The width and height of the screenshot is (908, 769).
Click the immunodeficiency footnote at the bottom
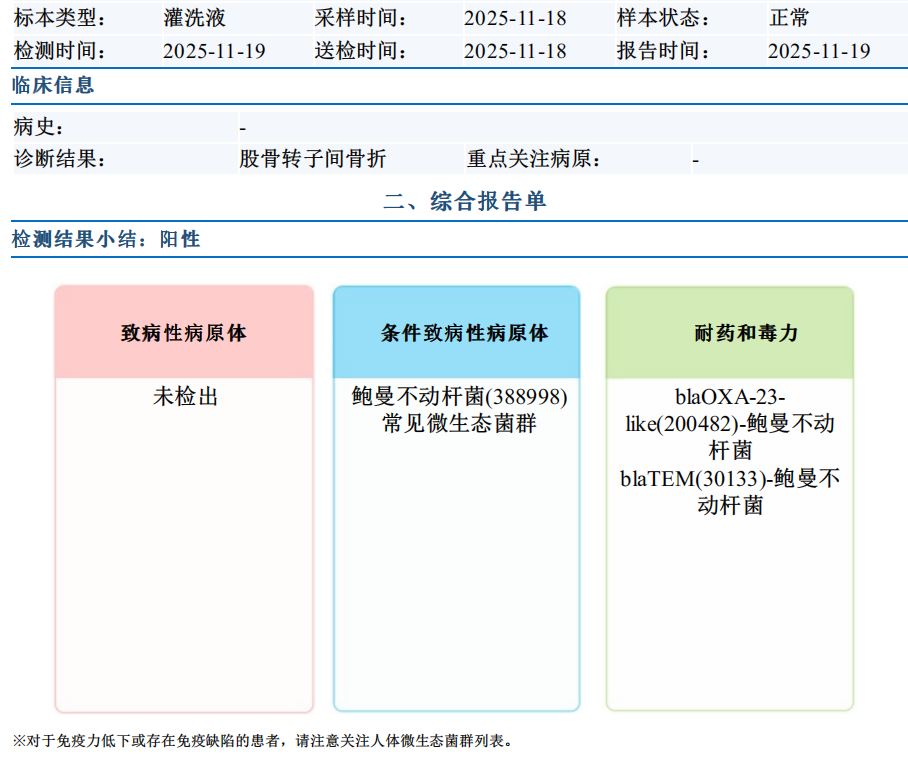263,742
